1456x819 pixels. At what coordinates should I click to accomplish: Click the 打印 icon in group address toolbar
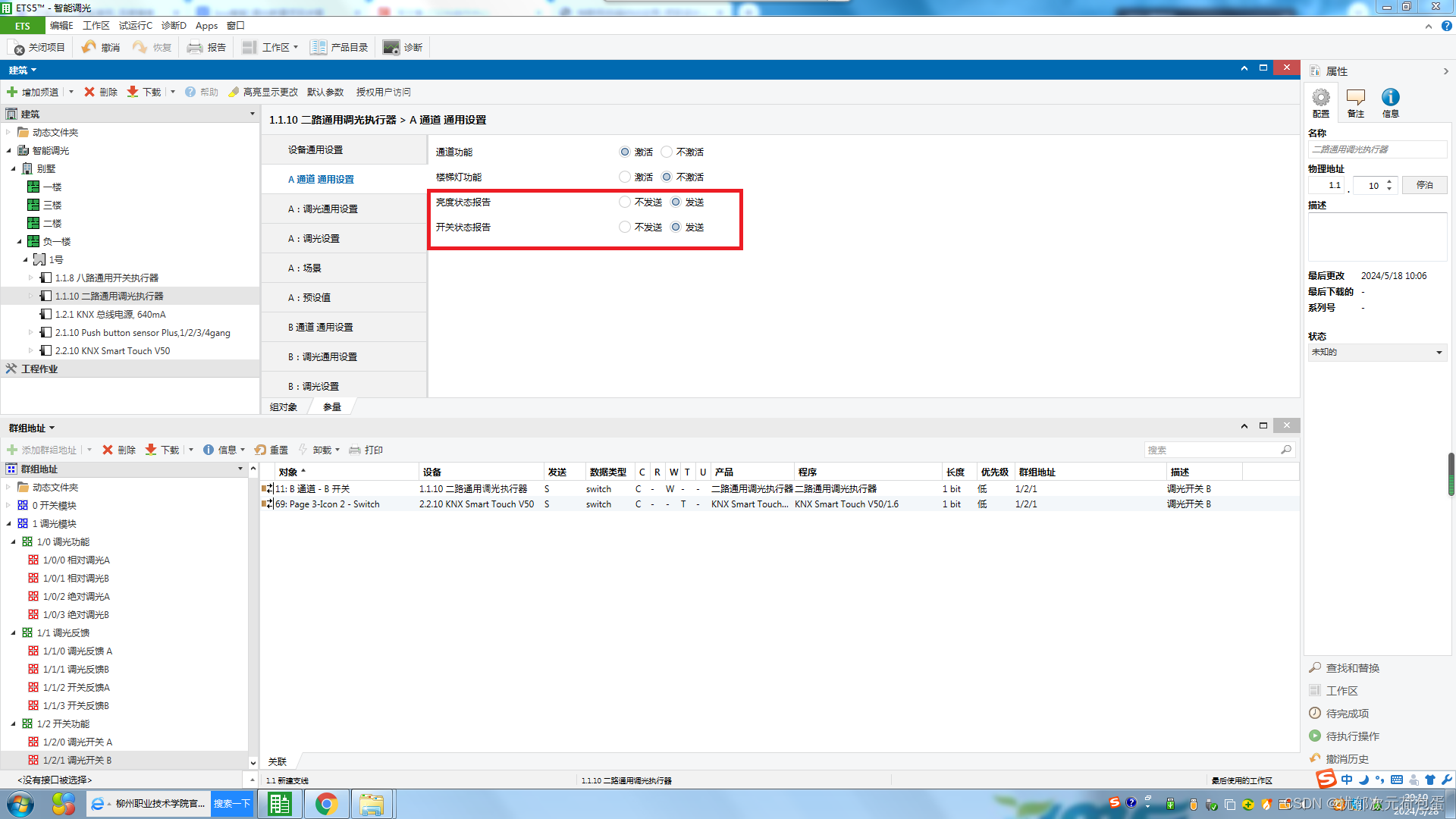[355, 450]
